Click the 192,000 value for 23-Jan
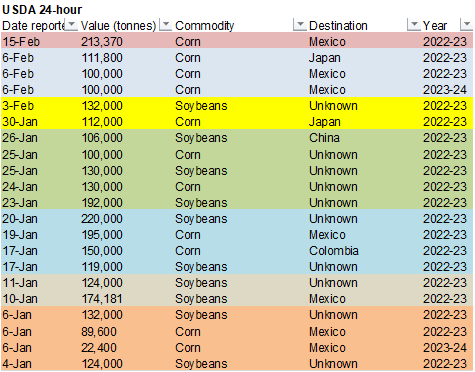475x372 pixels. click(102, 203)
